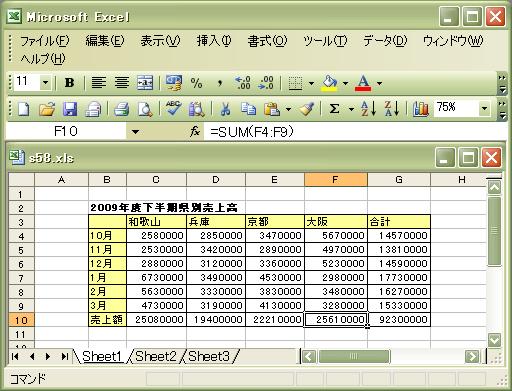Save the workbook

pos(70,109)
